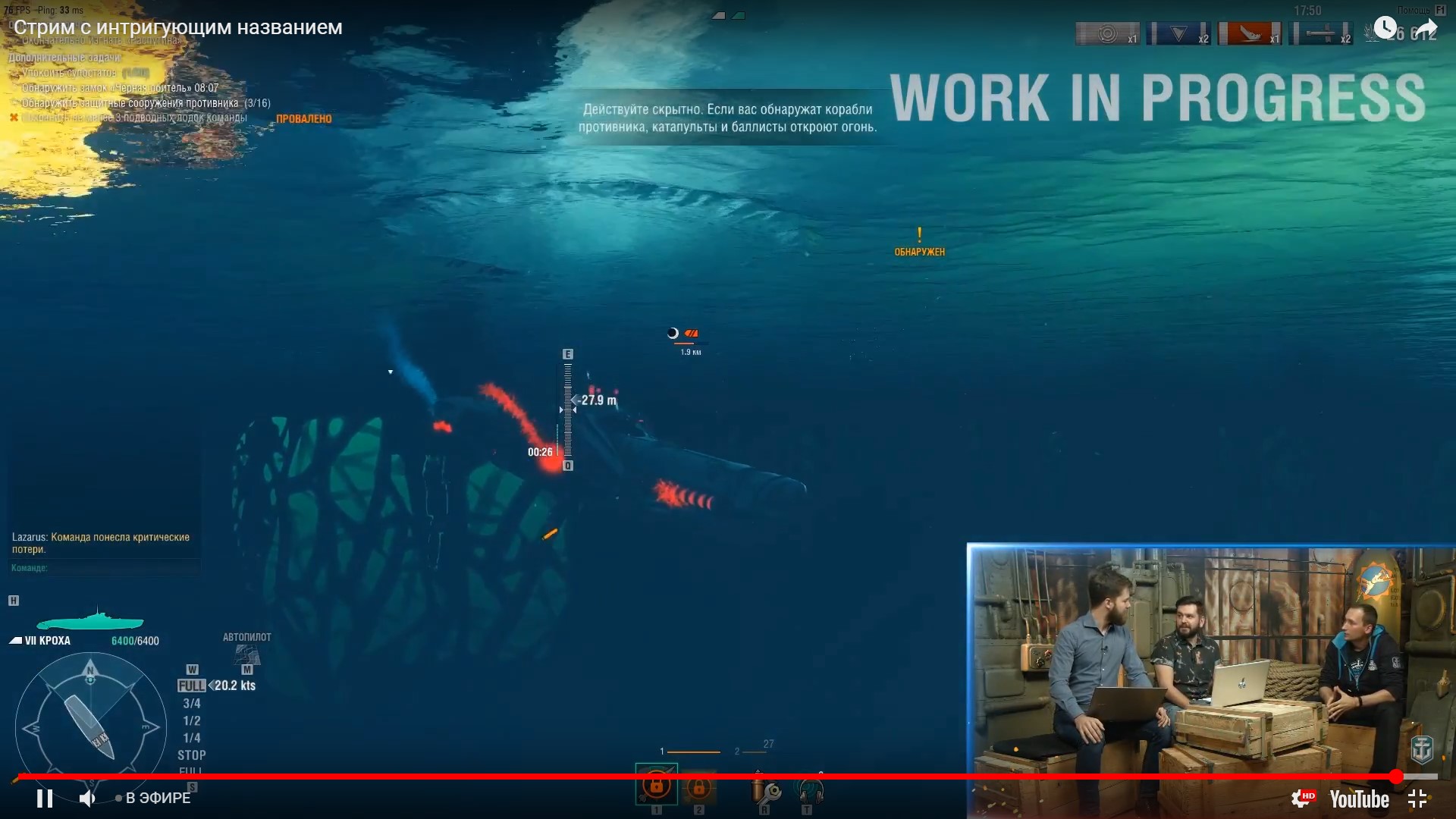Image resolution: width=1456 pixels, height=819 pixels.
Task: Click the Действуйте скрытно hint message
Action: (728, 118)
